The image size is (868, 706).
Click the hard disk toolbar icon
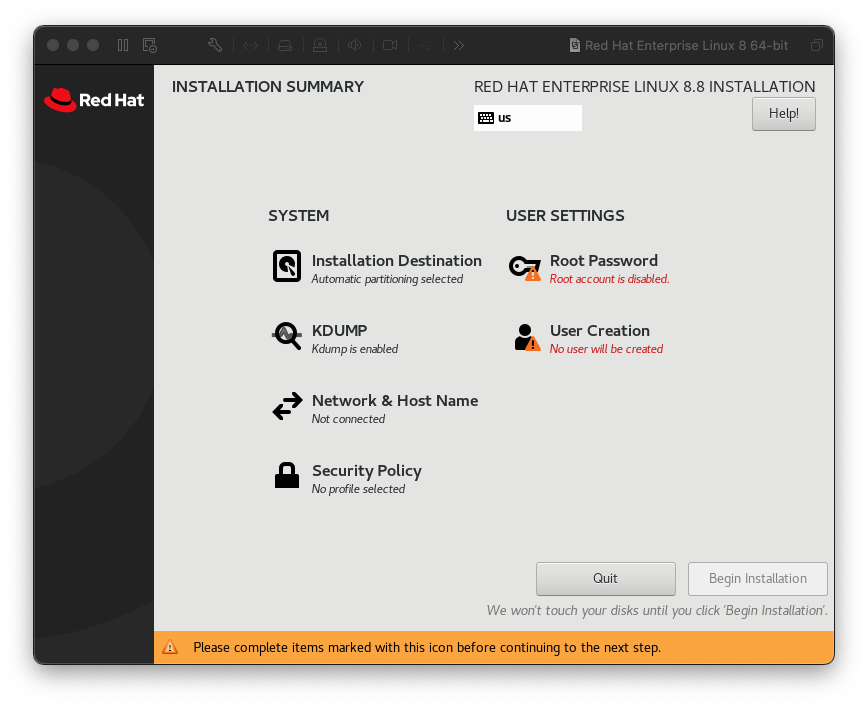point(285,45)
